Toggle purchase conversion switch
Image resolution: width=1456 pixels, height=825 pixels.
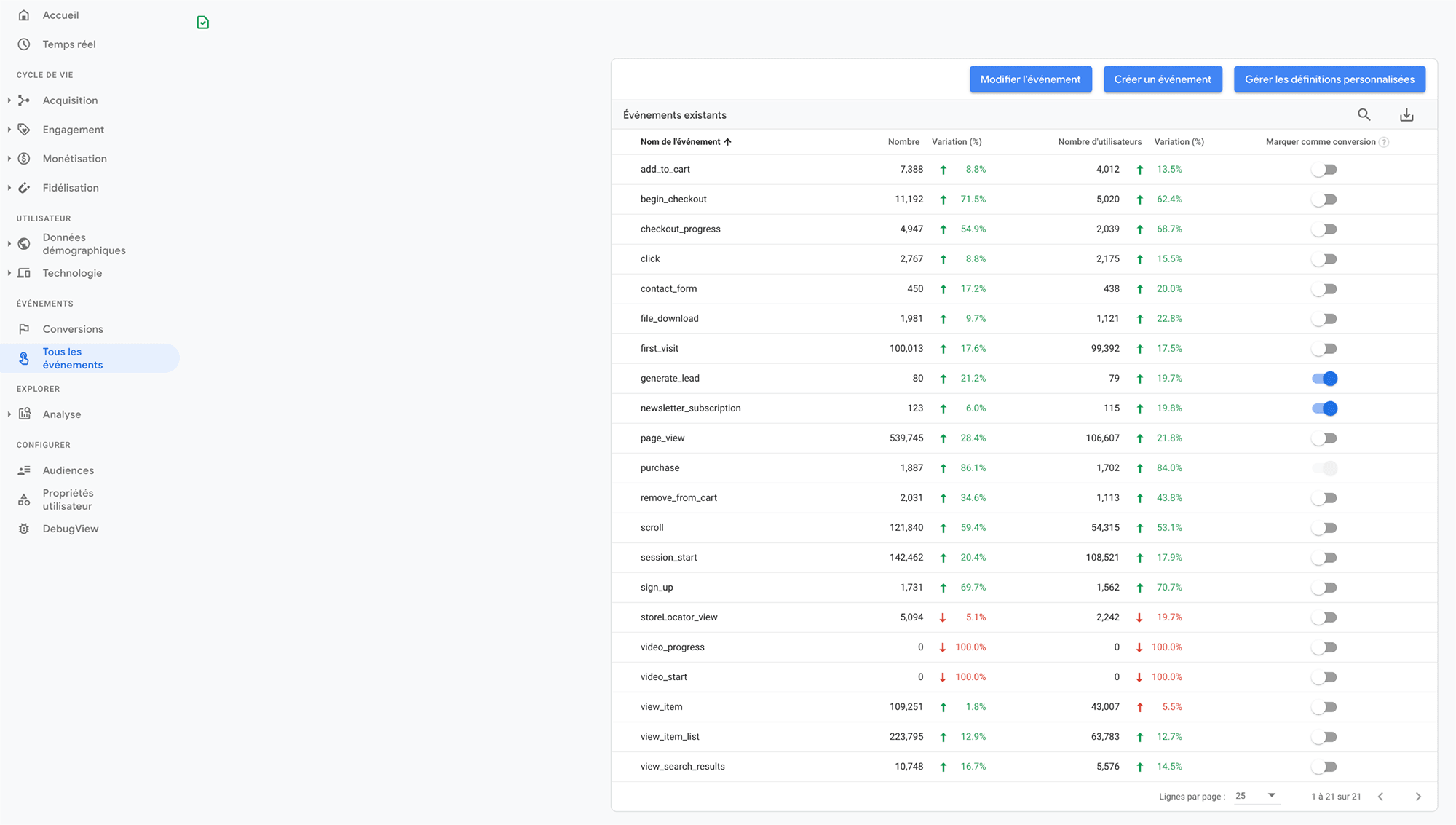tap(1324, 468)
